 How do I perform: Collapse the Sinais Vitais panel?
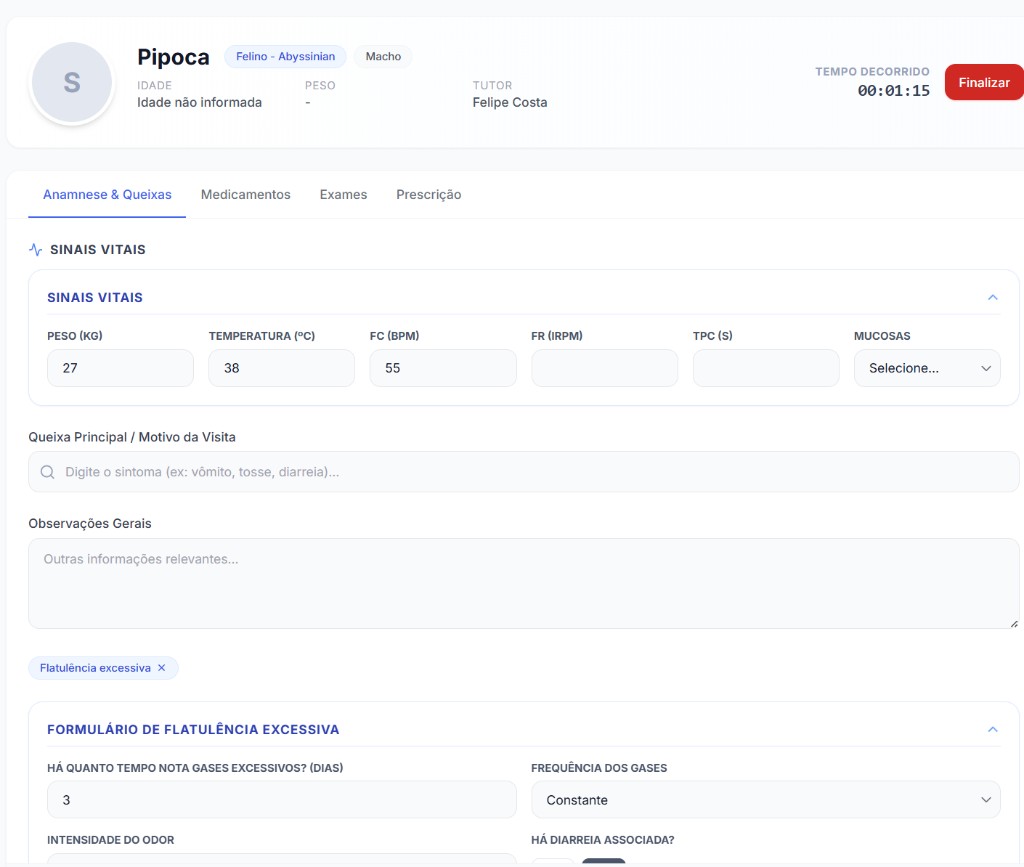coord(992,297)
